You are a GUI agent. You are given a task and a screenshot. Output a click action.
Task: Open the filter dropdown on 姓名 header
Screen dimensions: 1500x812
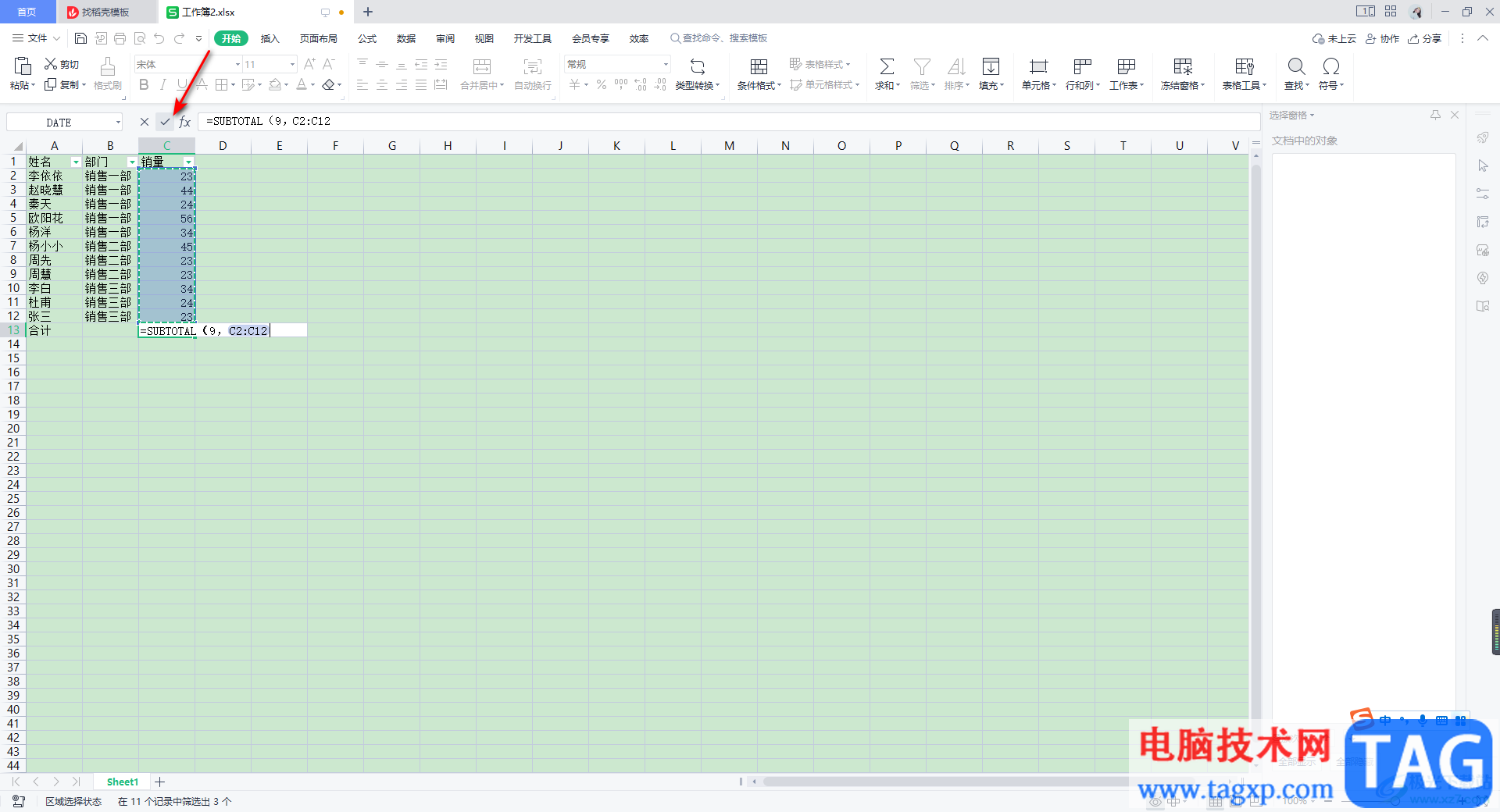point(76,162)
